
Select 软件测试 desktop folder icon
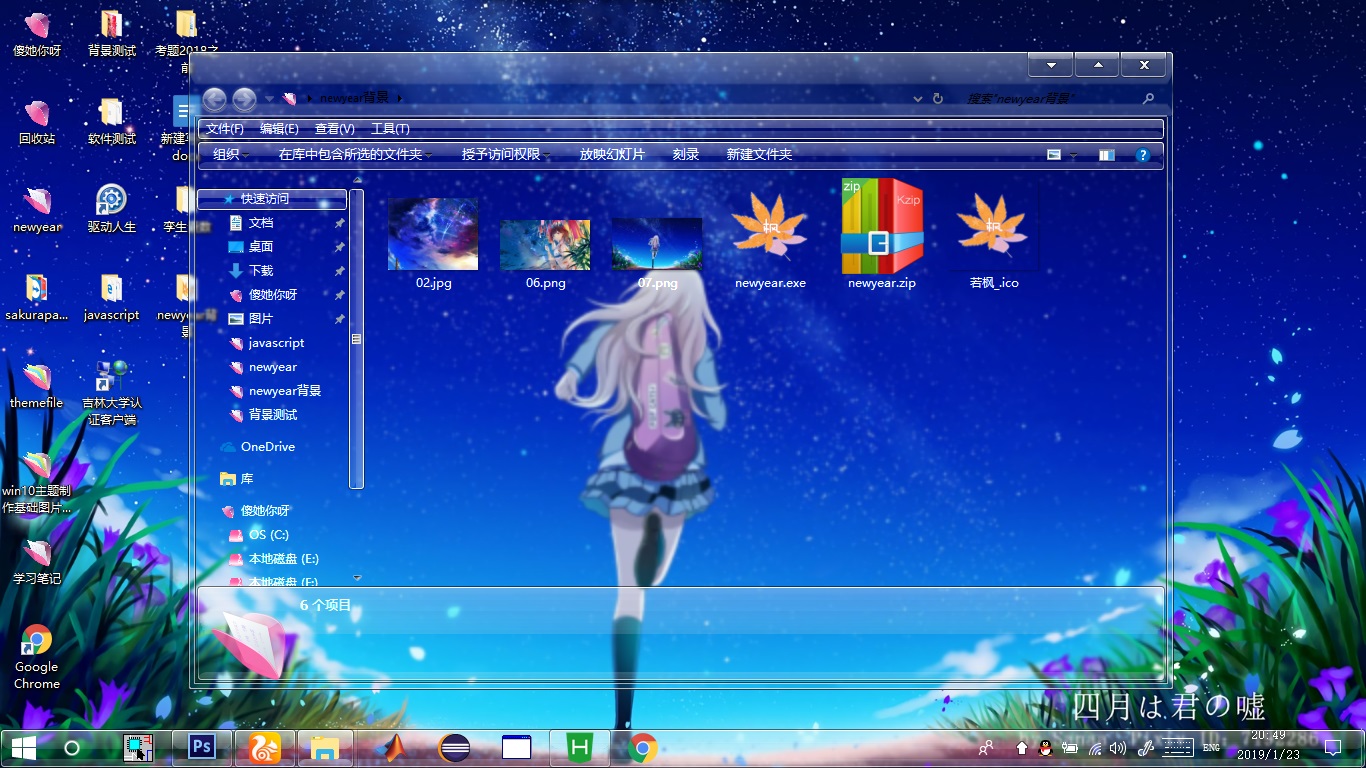point(111,122)
